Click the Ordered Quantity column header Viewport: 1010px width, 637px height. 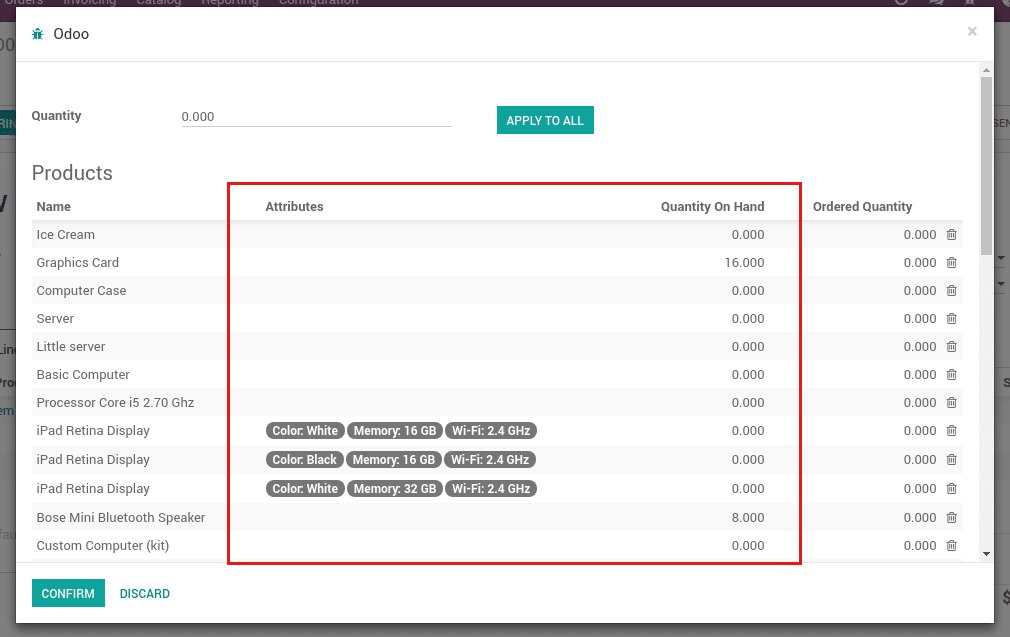tap(862, 207)
